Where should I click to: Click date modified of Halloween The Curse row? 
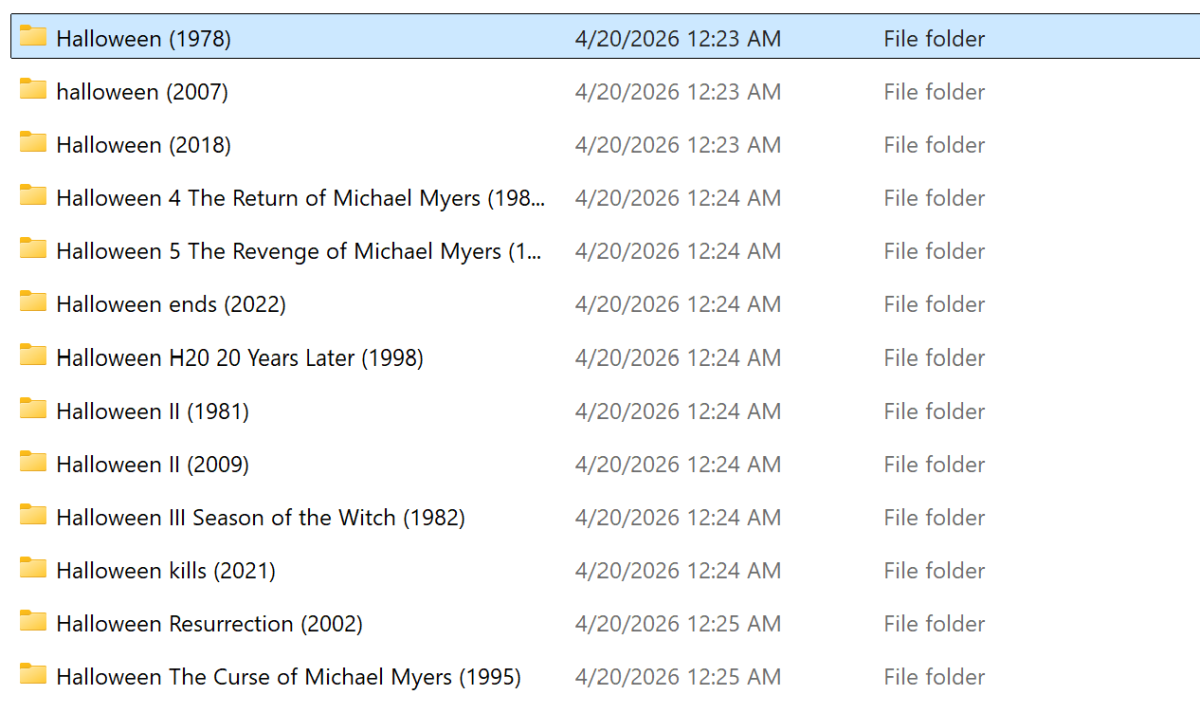[x=677, y=677]
